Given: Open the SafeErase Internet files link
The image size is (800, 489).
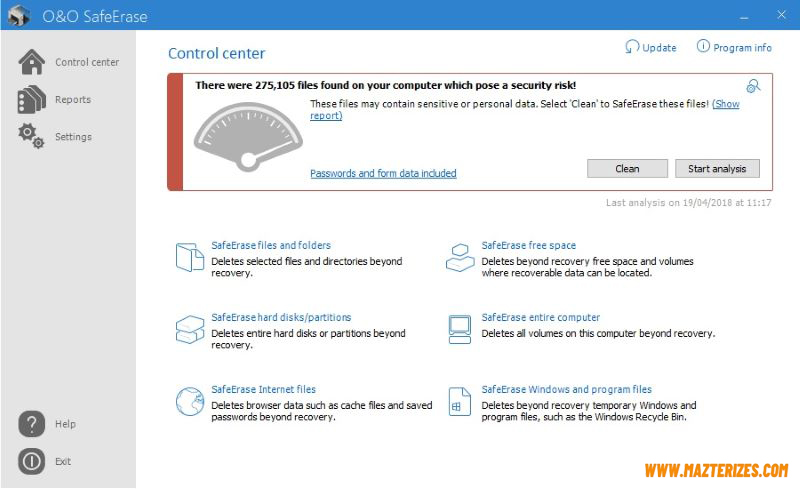Looking at the screenshot, I should pos(263,389).
